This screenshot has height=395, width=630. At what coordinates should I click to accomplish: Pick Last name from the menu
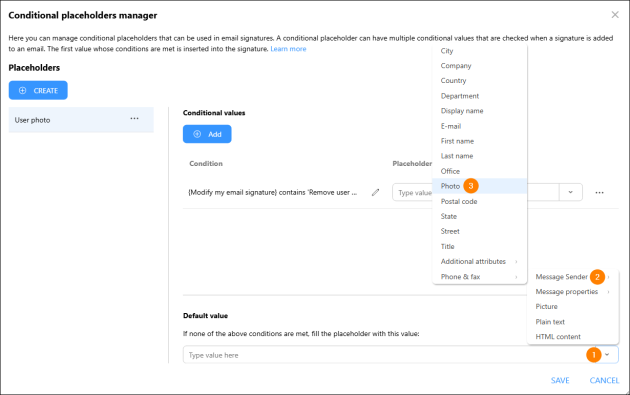[x=479, y=156]
